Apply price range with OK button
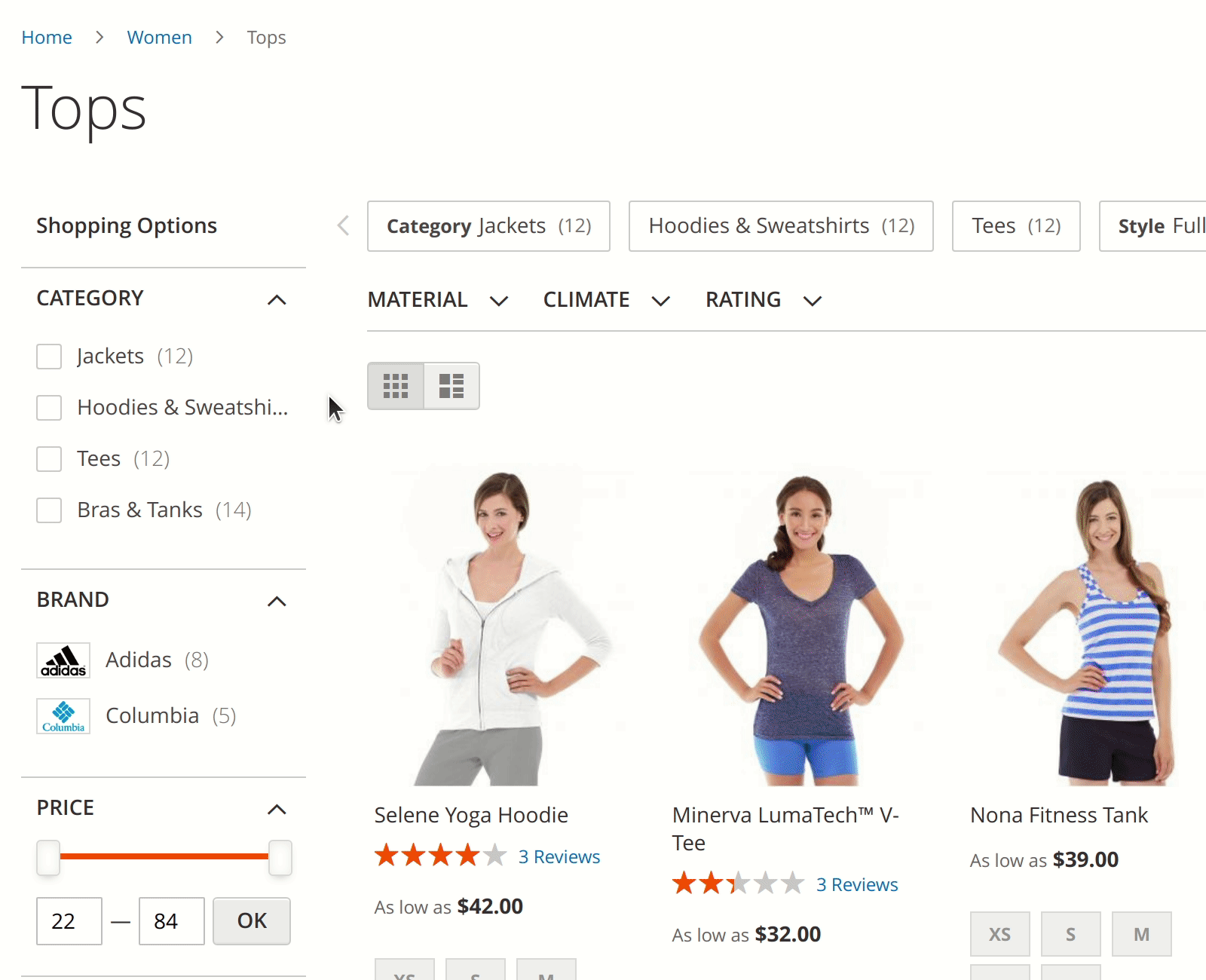Screen dimensions: 1206x980 pyautogui.click(x=252, y=920)
